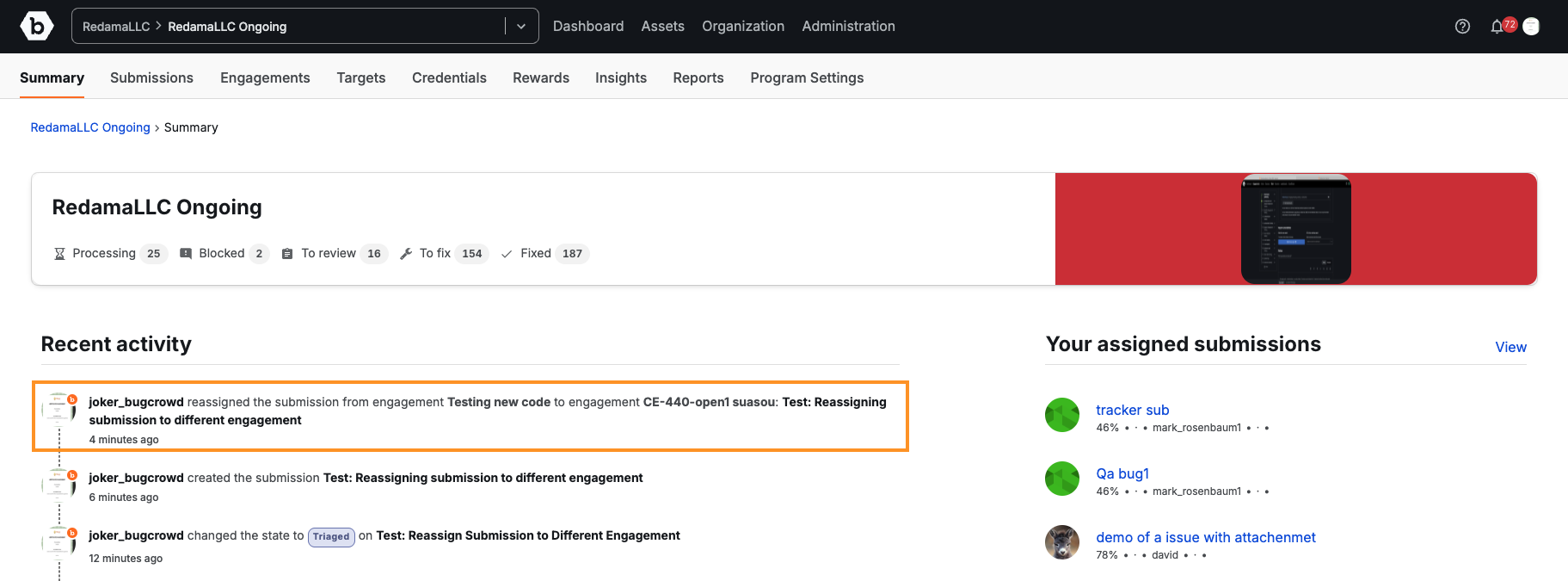Open the tracker sub submission link
The image size is (1568, 581).
[1133, 410]
